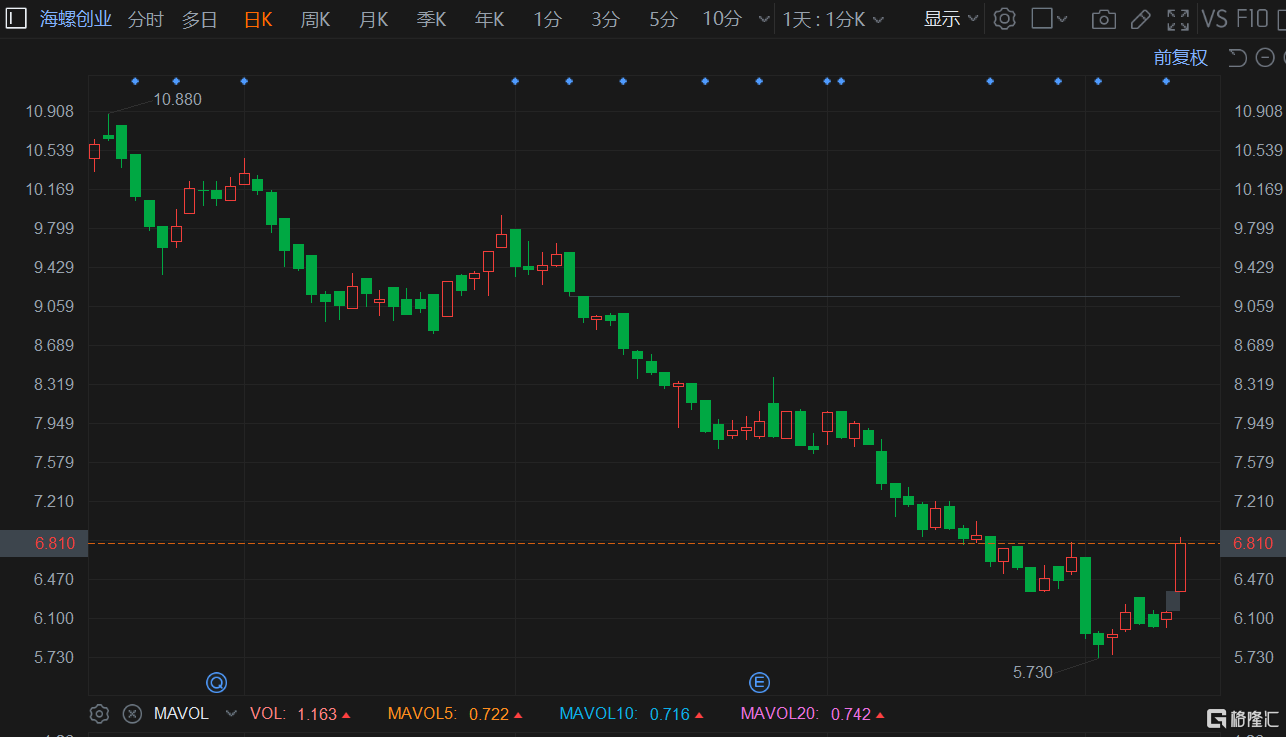Toggle the VS compare mode
Screen dimensions: 1286x737
pyautogui.click(x=1214, y=19)
